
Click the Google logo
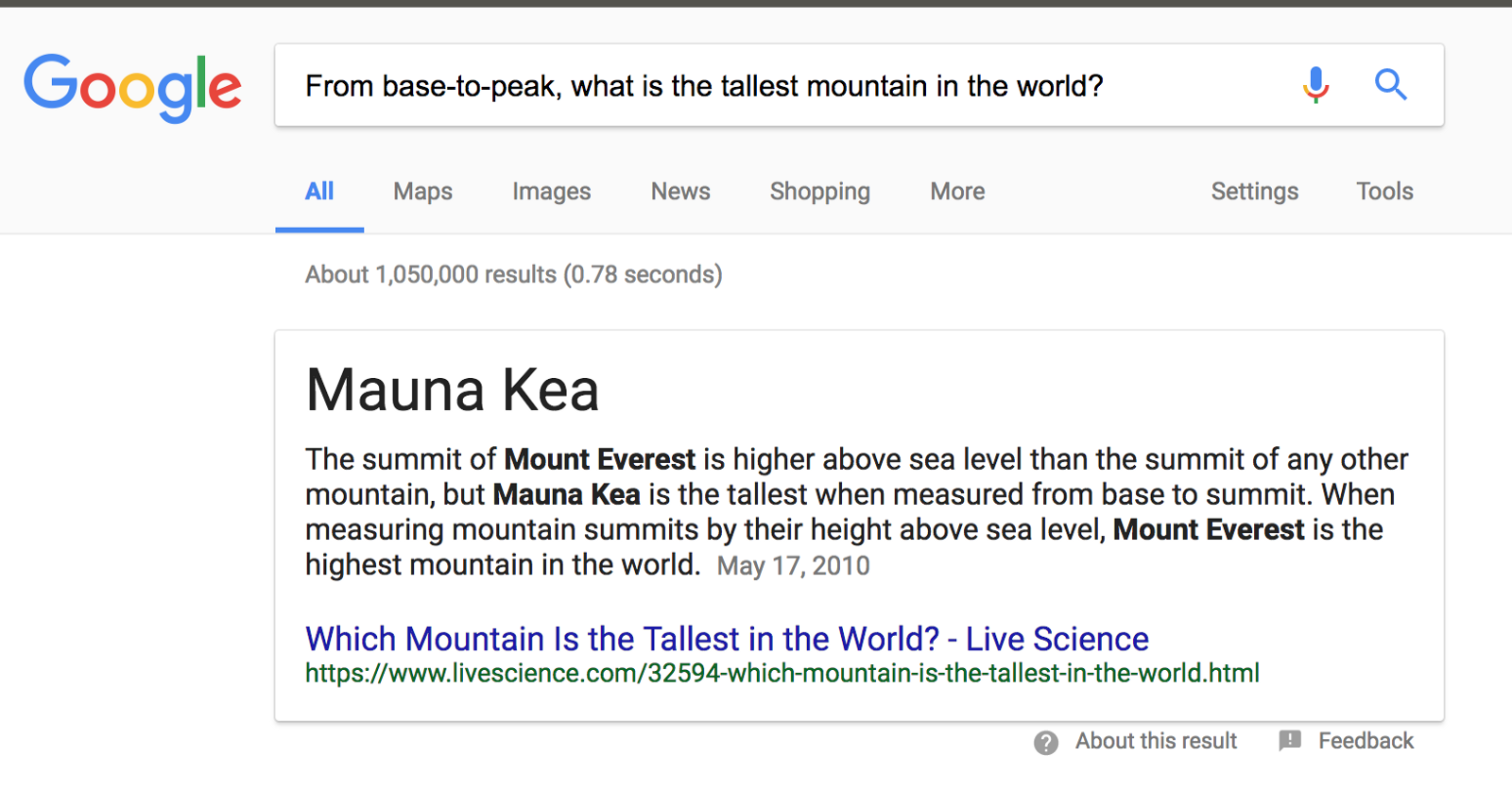coord(132,86)
